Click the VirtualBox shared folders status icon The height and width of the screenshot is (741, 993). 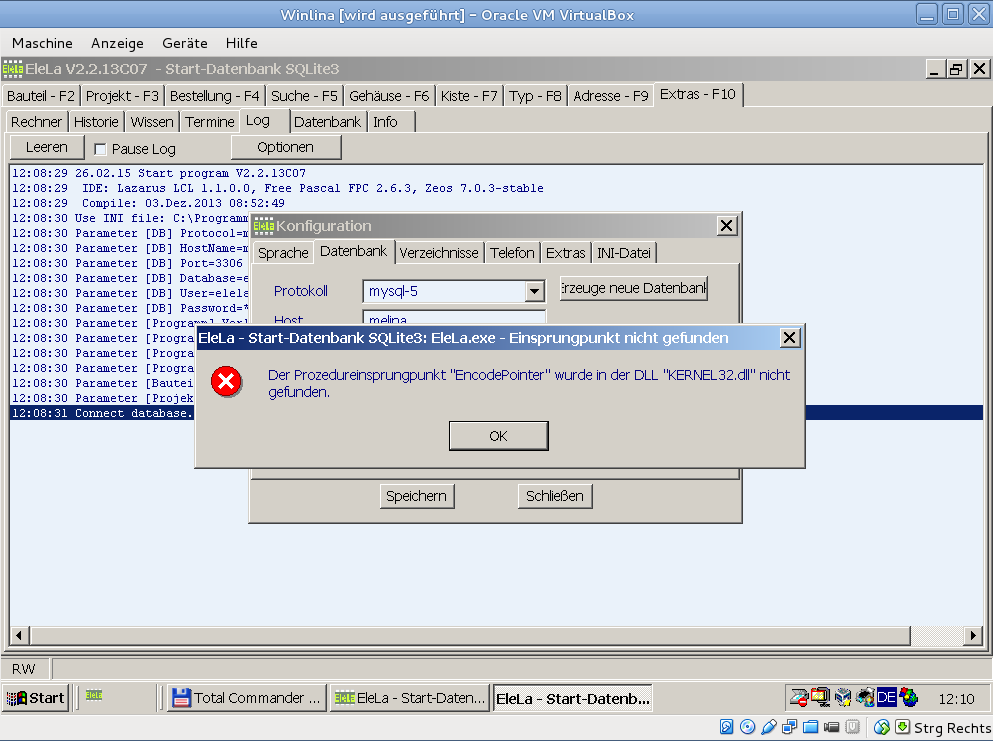811,726
